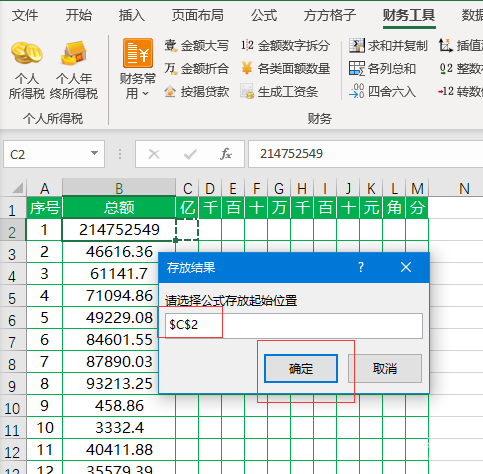This screenshot has width=483, height=474.
Task: Click the 金额大写 amount-to-uppercase tool
Action: 197,46
